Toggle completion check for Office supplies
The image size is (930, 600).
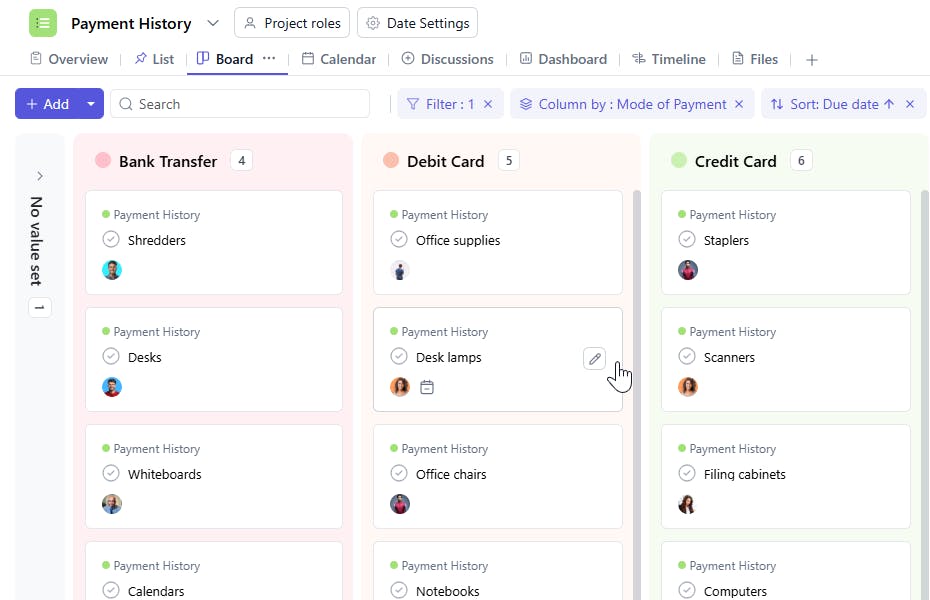tap(399, 240)
